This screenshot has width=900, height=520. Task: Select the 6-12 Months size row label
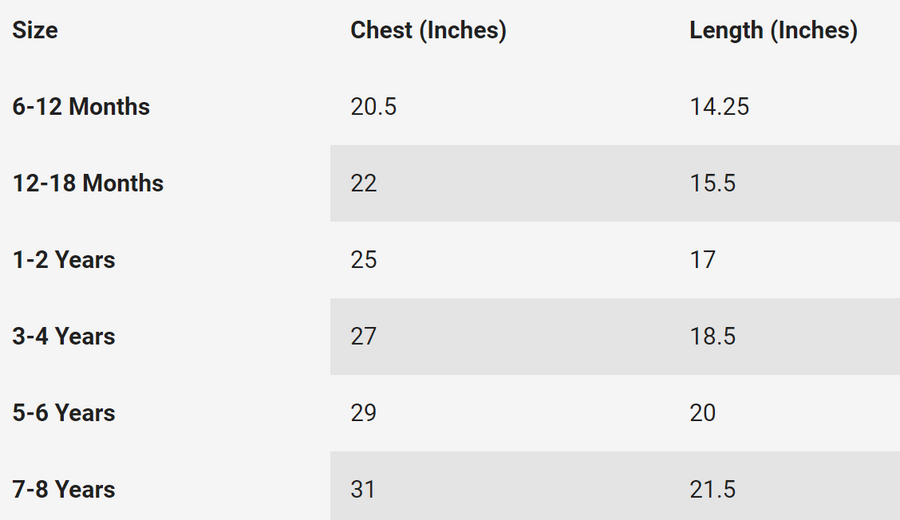[x=81, y=107]
